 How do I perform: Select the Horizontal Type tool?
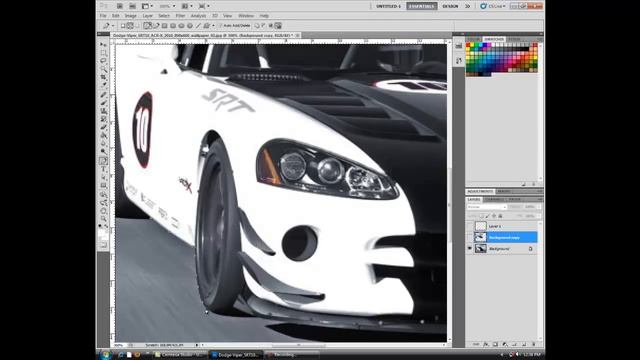click(103, 169)
